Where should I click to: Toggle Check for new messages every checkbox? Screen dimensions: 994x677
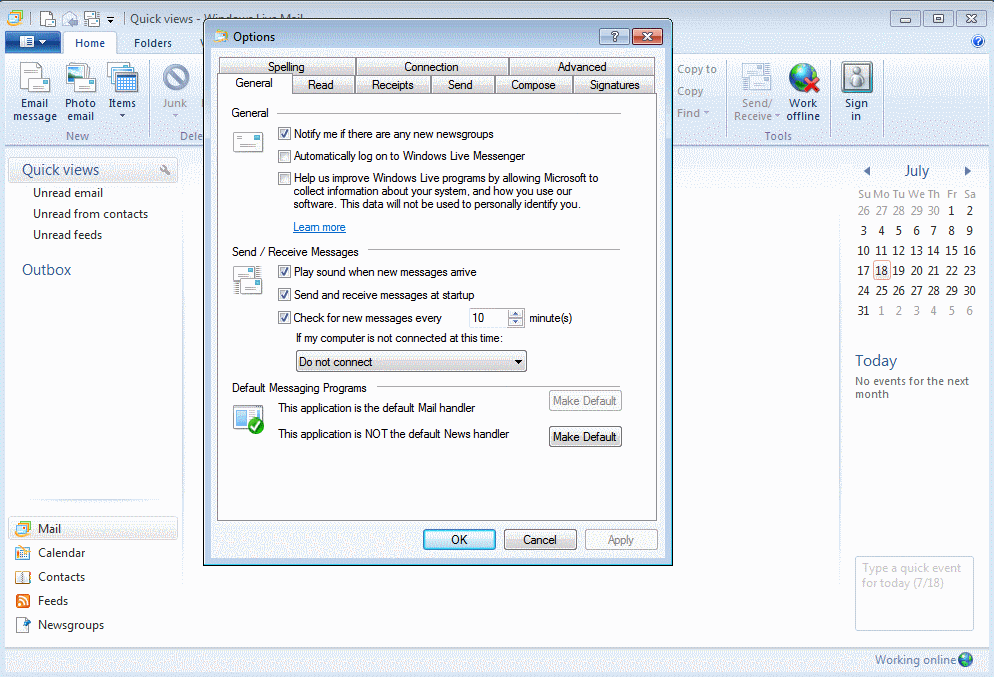285,318
